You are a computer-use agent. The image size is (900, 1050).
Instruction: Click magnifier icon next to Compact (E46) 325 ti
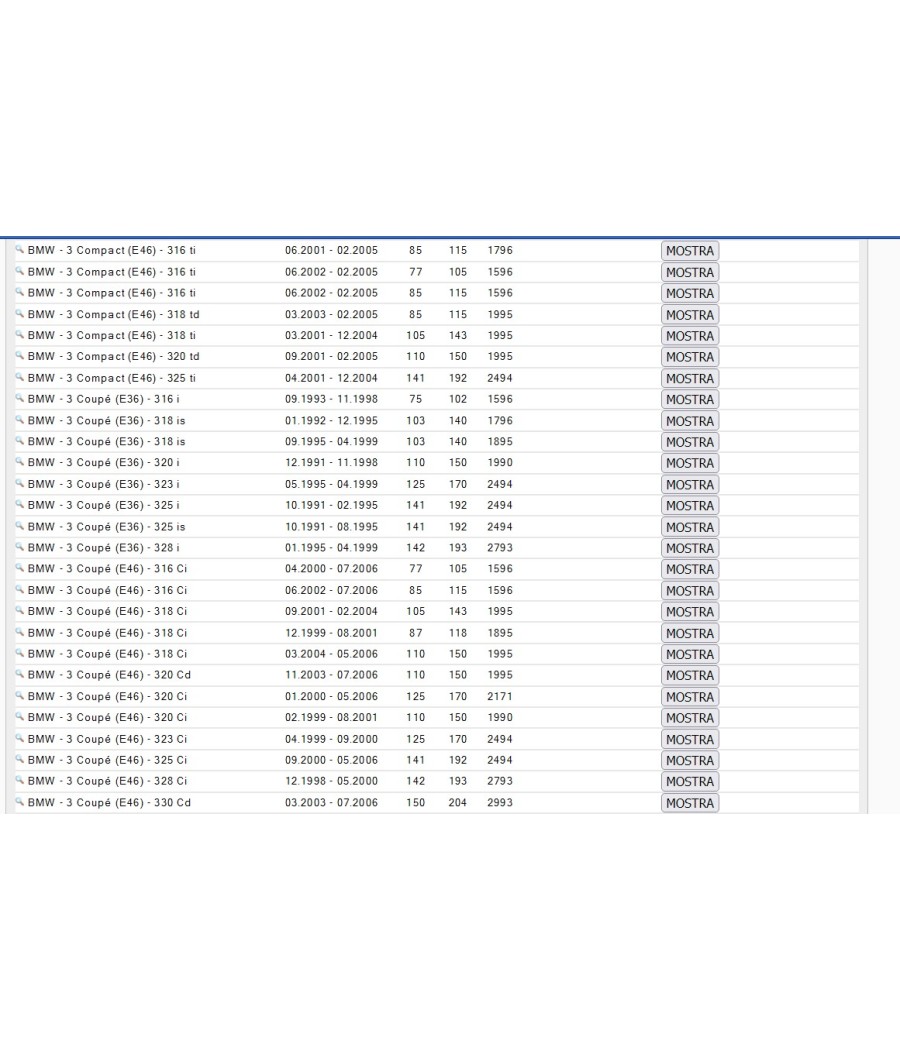pyautogui.click(x=19, y=377)
